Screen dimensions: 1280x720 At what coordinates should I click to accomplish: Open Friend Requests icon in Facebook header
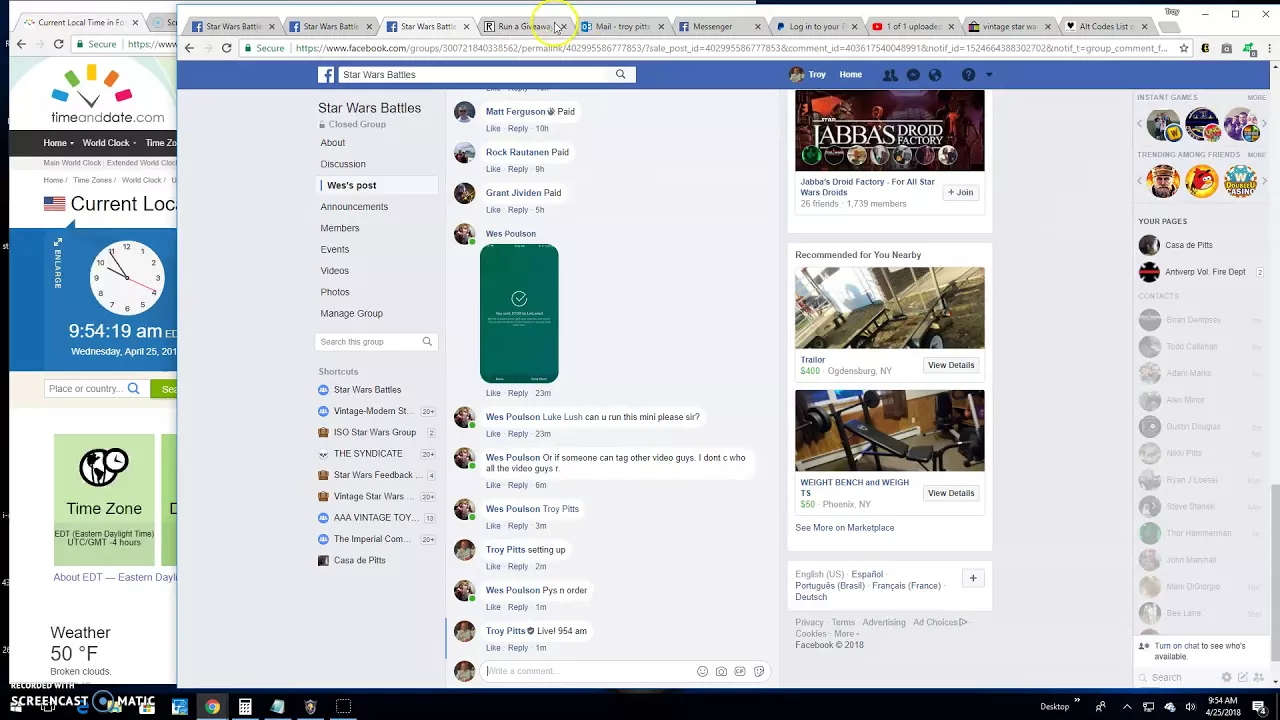890,75
